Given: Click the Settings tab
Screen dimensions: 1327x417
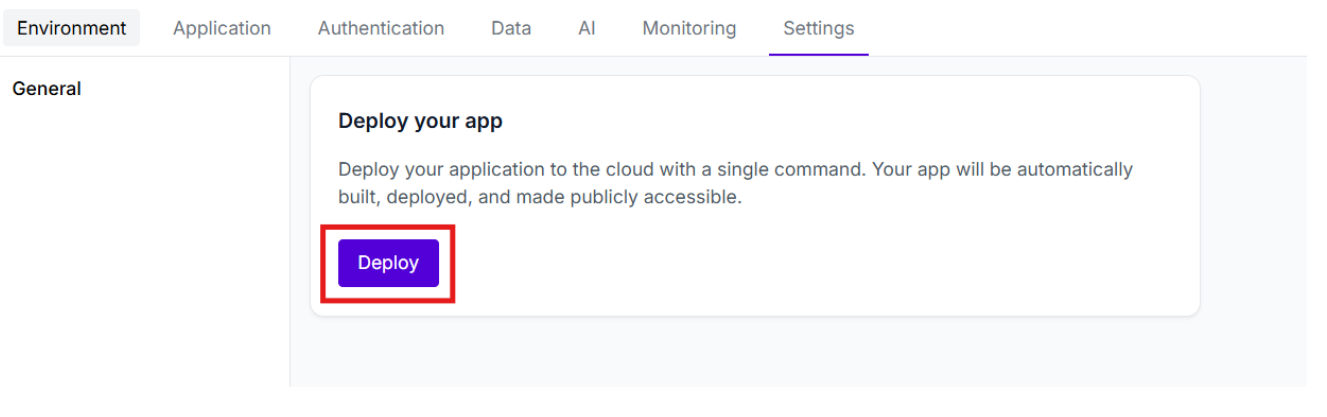Looking at the screenshot, I should click(x=818, y=28).
